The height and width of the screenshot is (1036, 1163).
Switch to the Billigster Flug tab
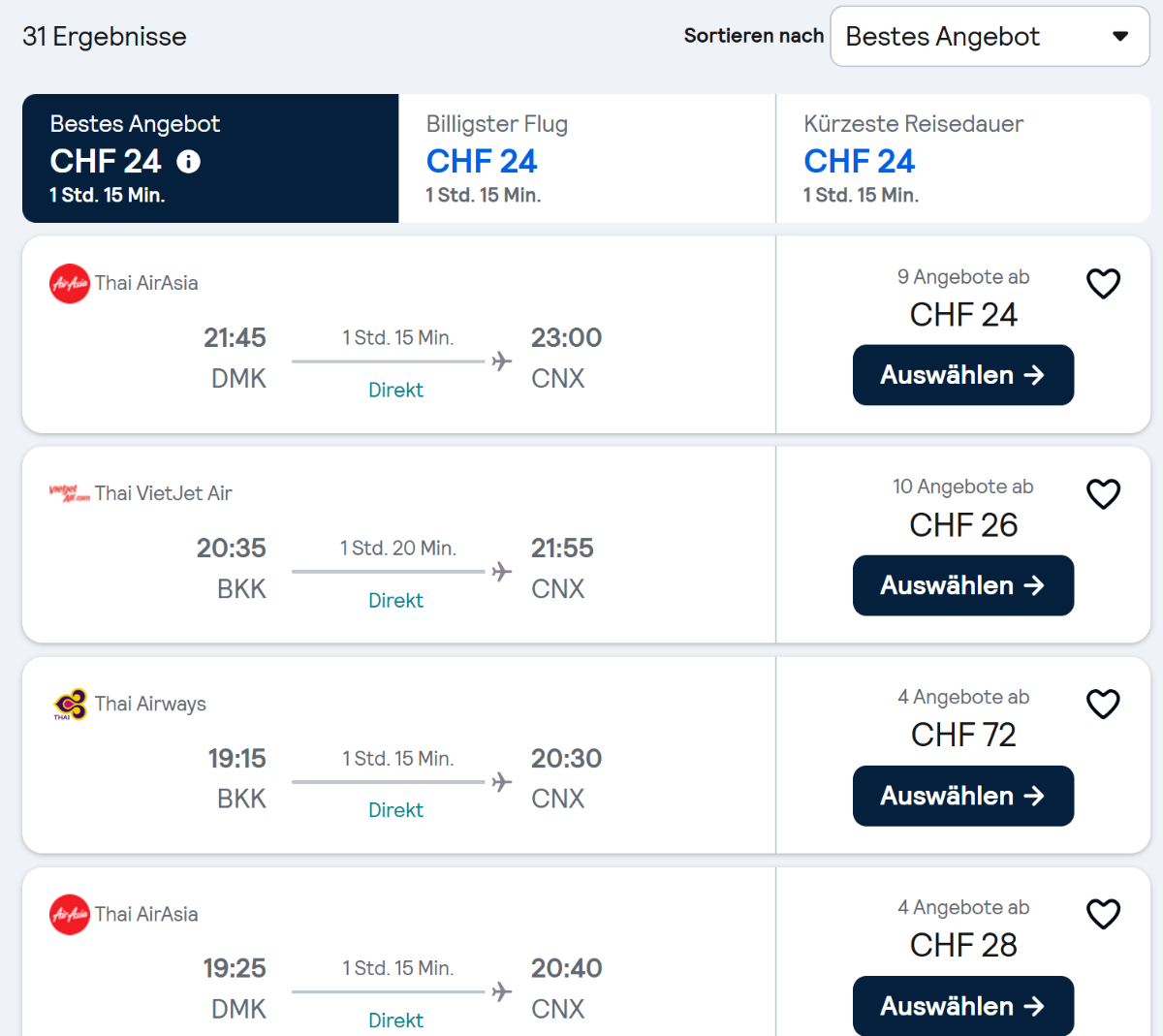pyautogui.click(x=586, y=158)
